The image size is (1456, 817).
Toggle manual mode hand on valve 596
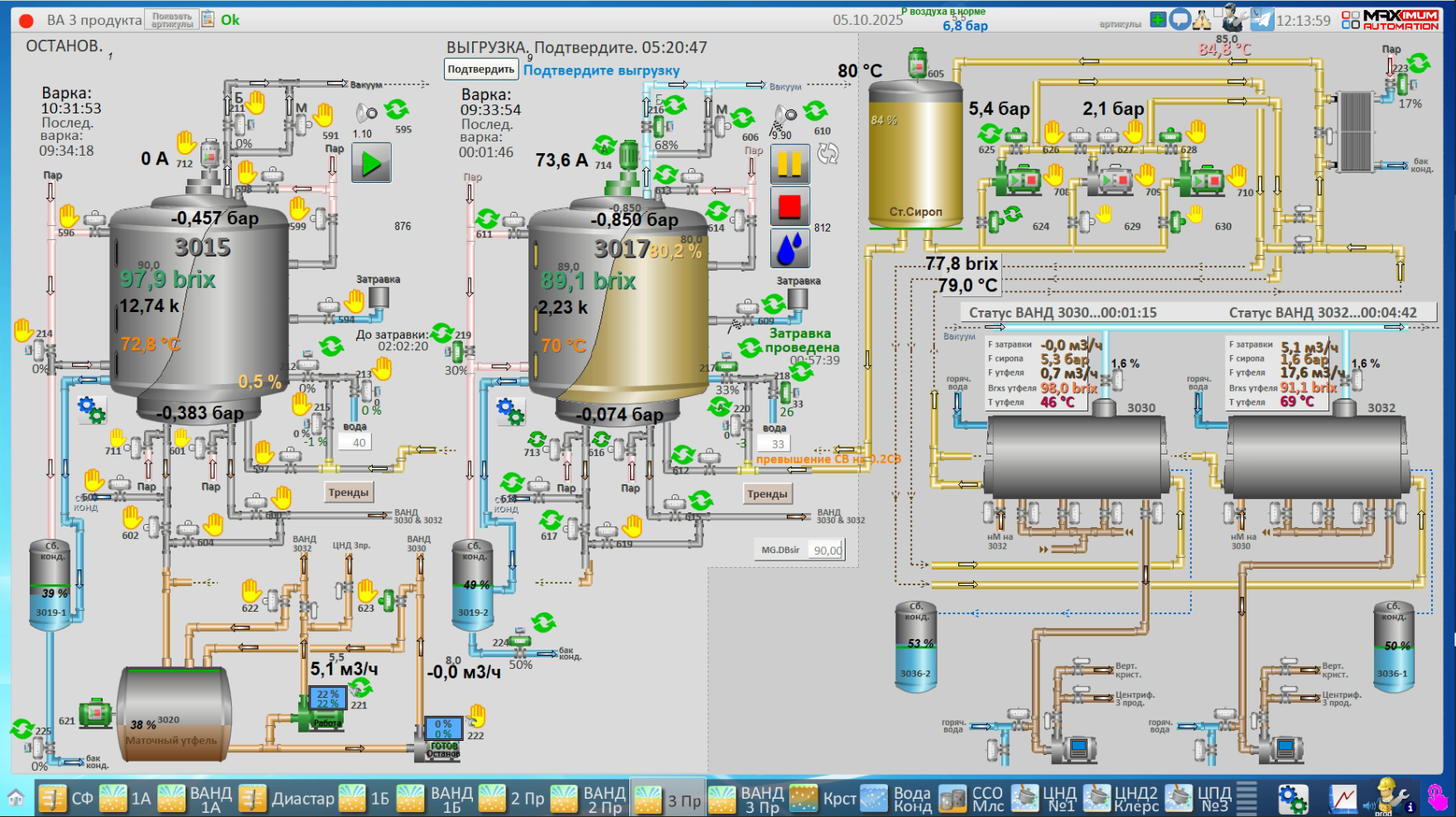tap(69, 216)
